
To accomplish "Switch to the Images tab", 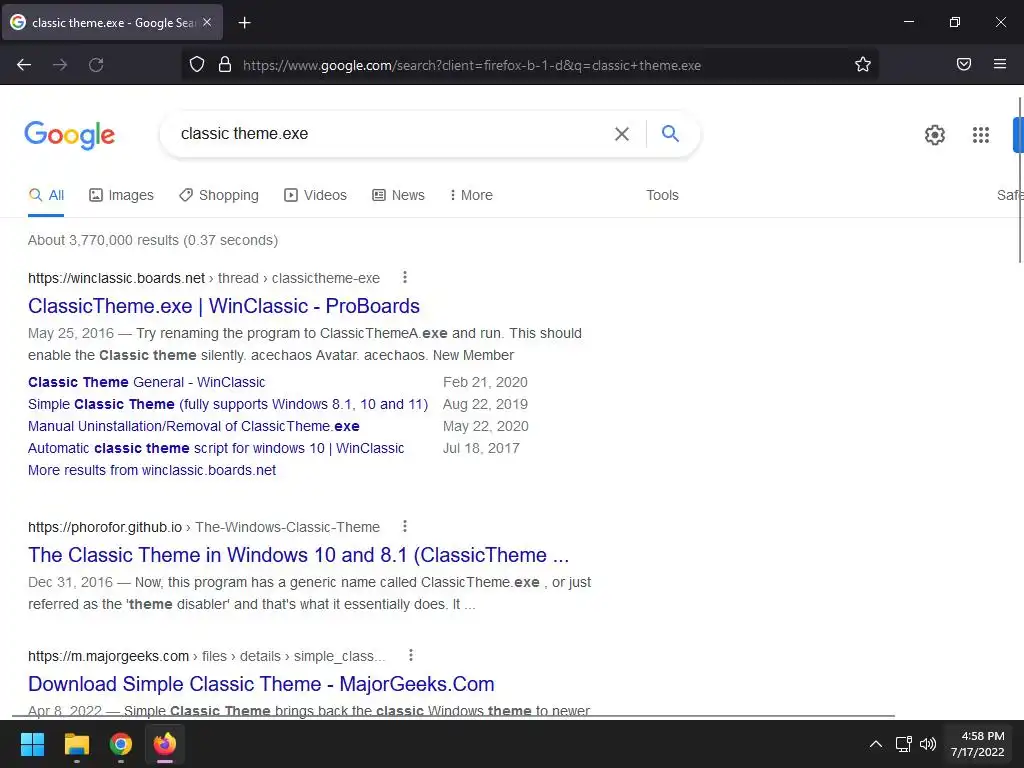I will [x=121, y=195].
